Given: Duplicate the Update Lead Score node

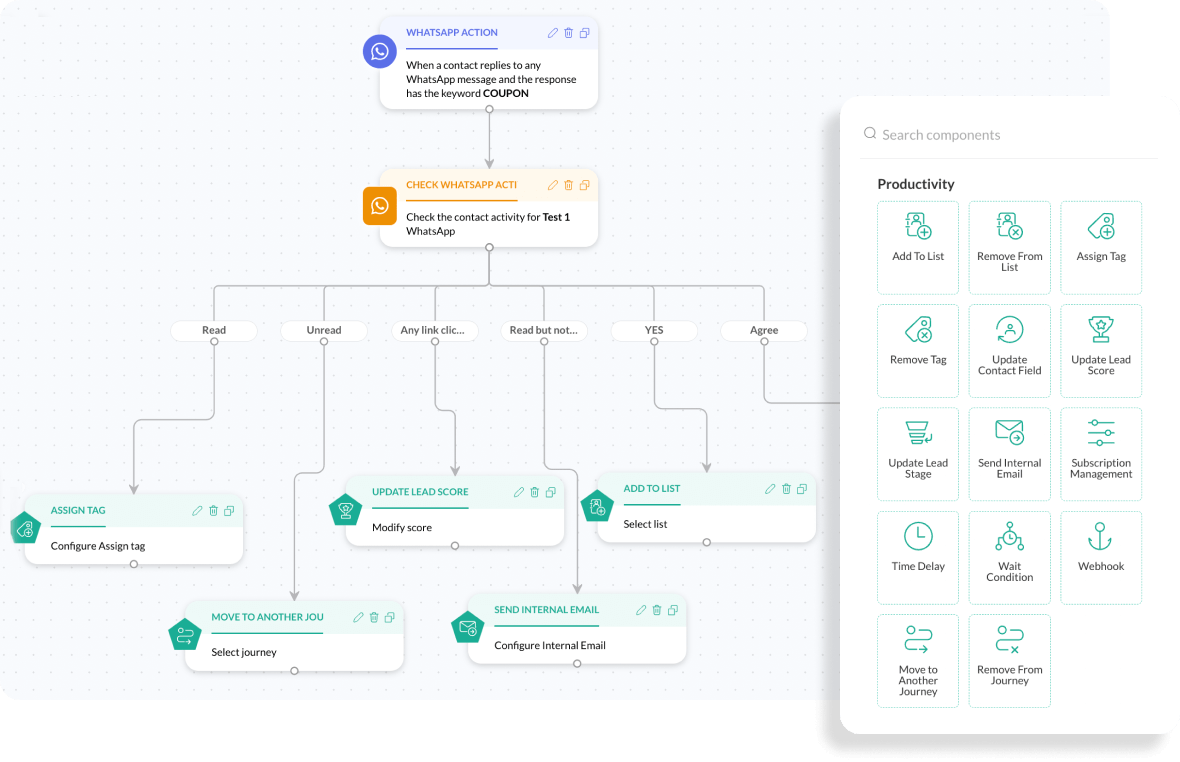Looking at the screenshot, I should [551, 492].
